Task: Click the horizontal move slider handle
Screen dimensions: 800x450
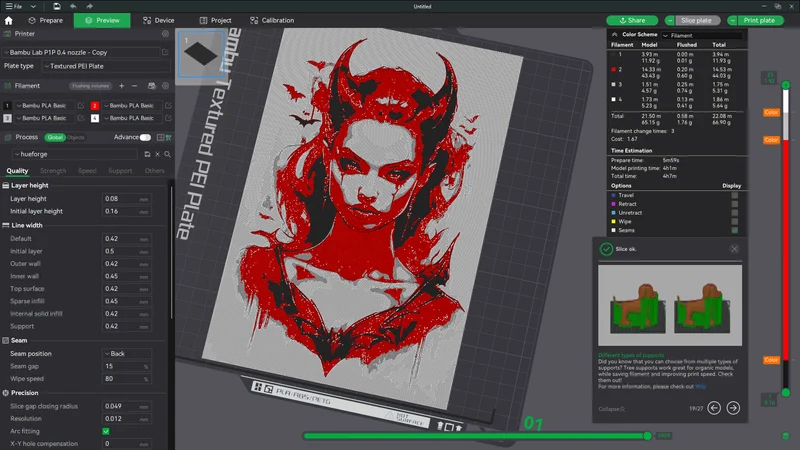Action: click(x=647, y=436)
